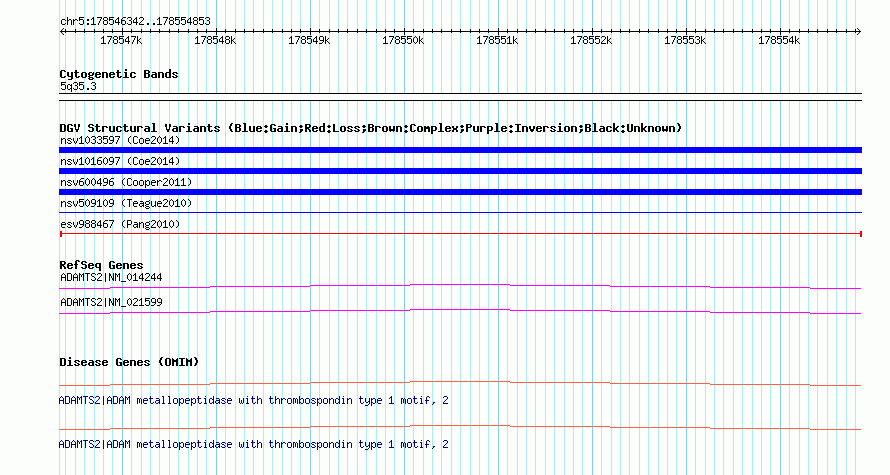The height and width of the screenshot is (475, 890).
Task: Click the upper orange OMIM gene line
Action: 460,384
